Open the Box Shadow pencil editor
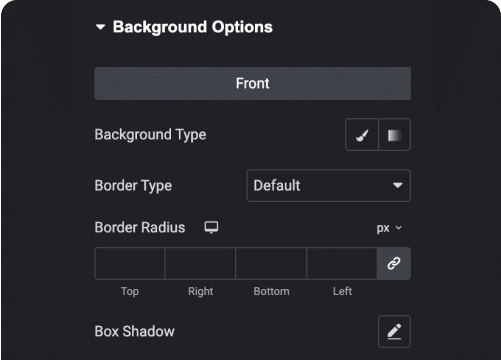The height and width of the screenshot is (360, 501). click(394, 331)
